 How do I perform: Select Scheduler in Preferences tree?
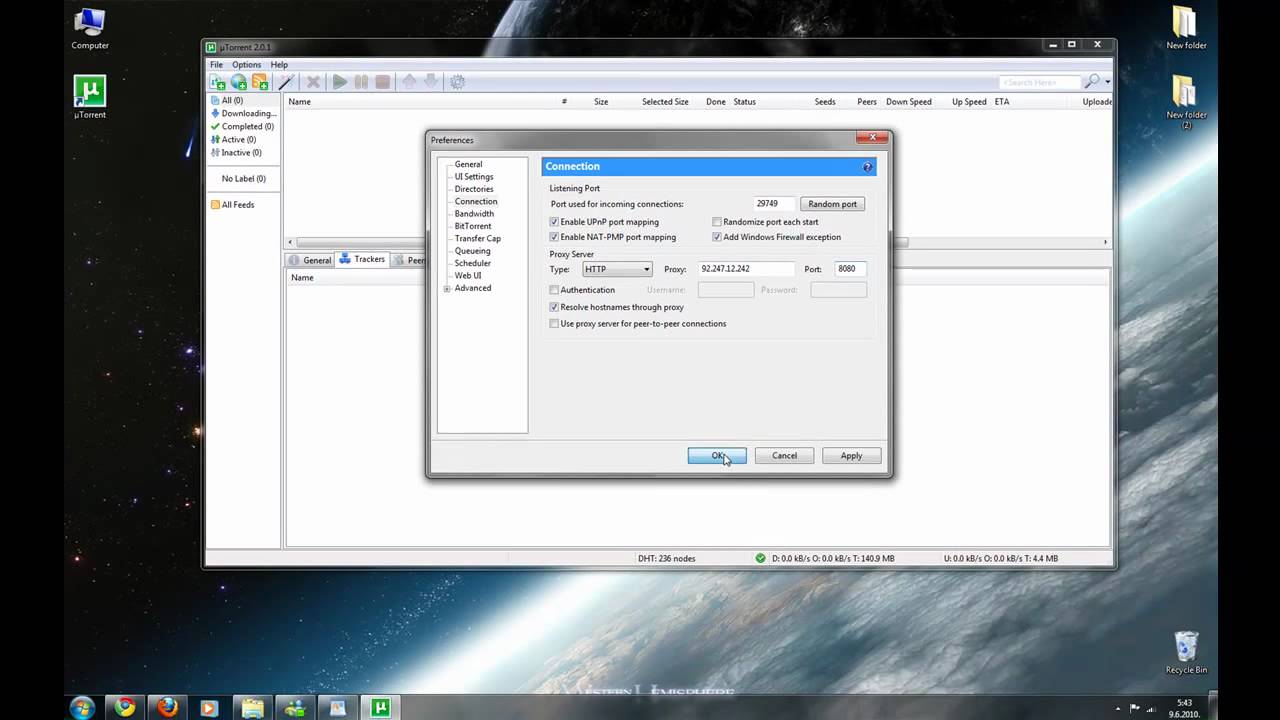point(473,263)
